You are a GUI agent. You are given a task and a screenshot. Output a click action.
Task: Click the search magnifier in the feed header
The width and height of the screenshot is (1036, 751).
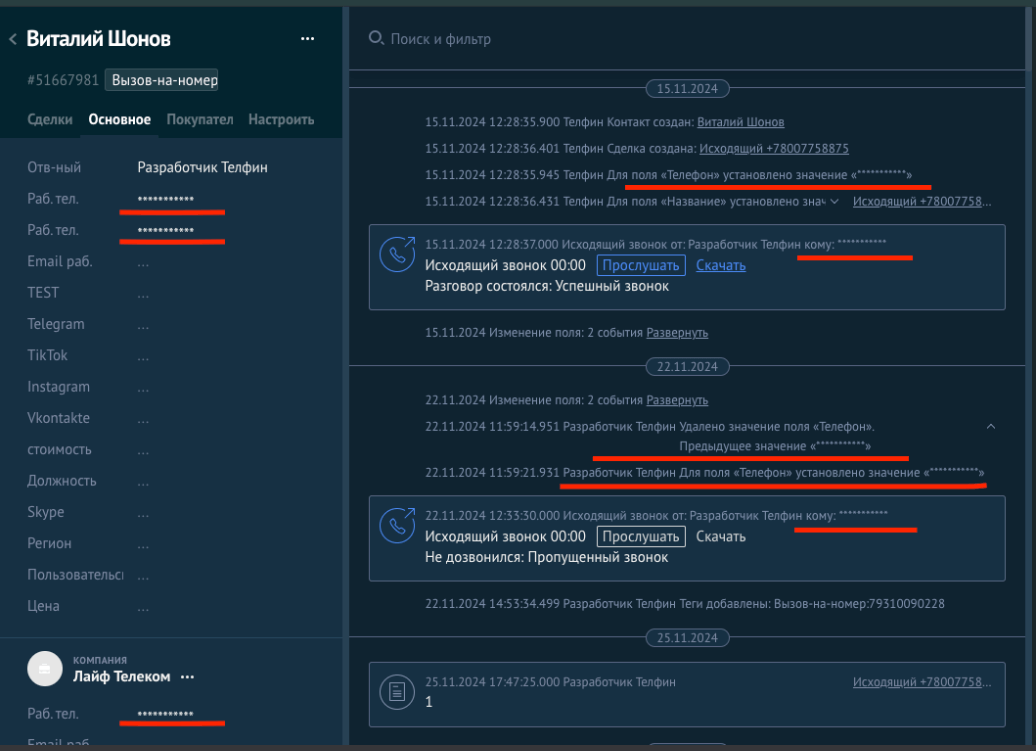(374, 37)
